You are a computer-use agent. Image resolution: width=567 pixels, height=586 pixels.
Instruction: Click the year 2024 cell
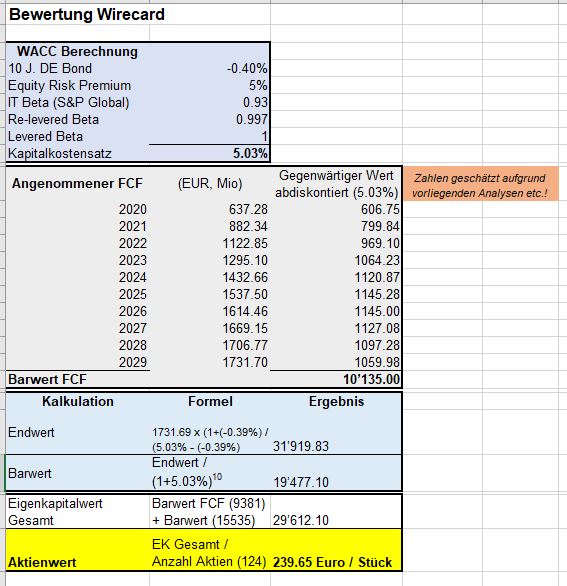coord(133,277)
